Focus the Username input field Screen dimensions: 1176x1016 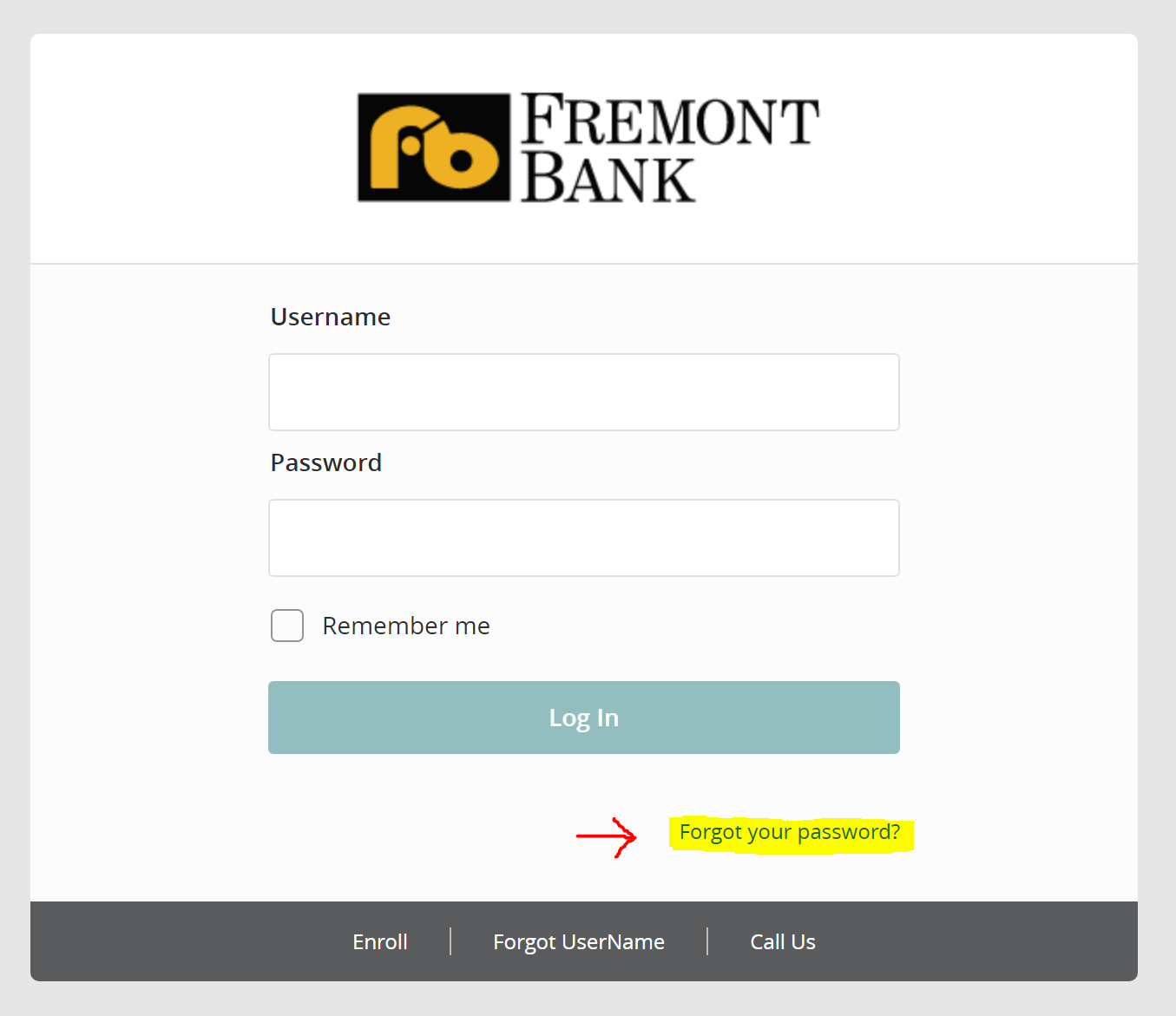(584, 392)
